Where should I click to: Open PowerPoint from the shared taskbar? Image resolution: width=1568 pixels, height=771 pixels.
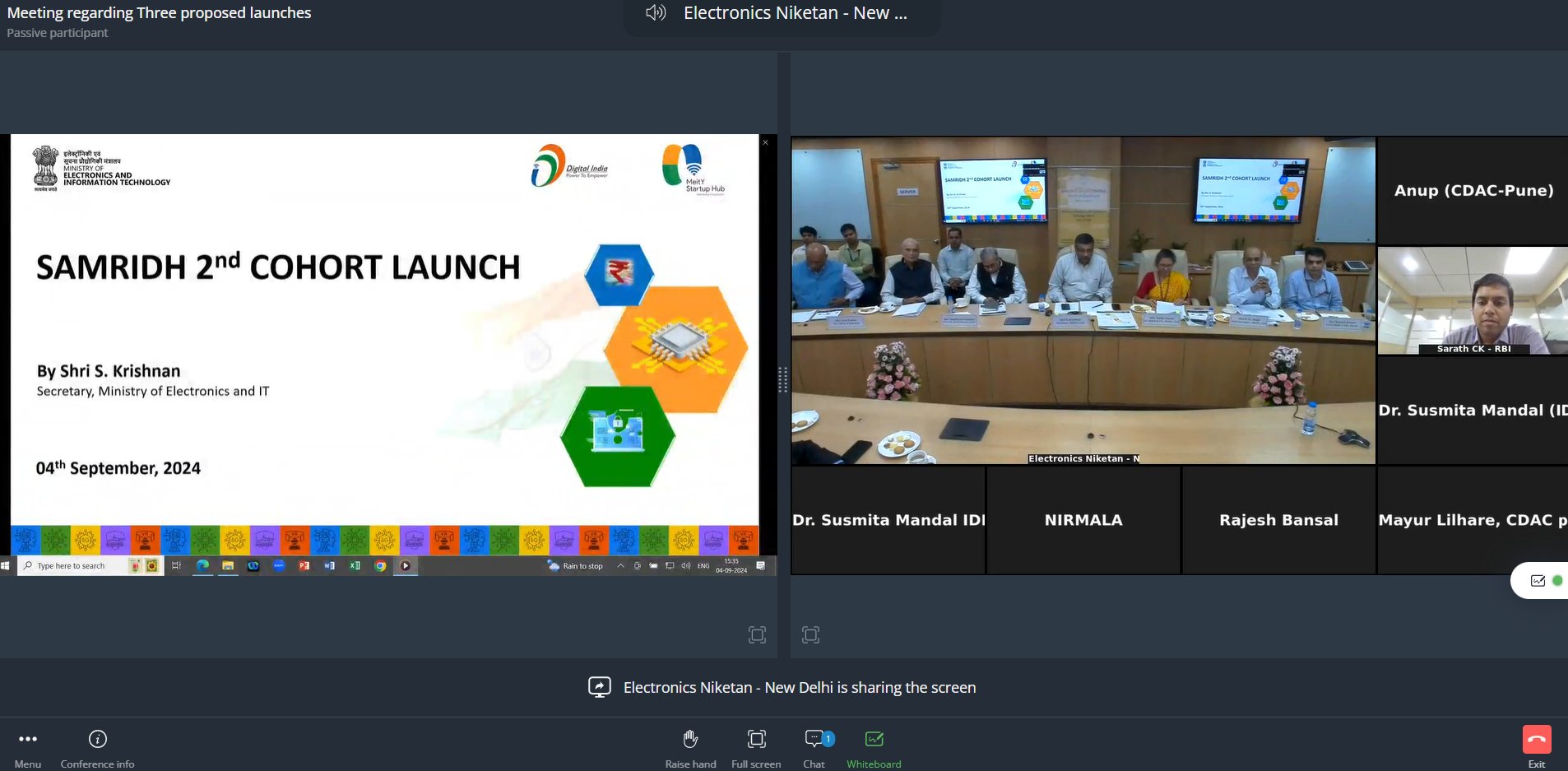coord(304,566)
